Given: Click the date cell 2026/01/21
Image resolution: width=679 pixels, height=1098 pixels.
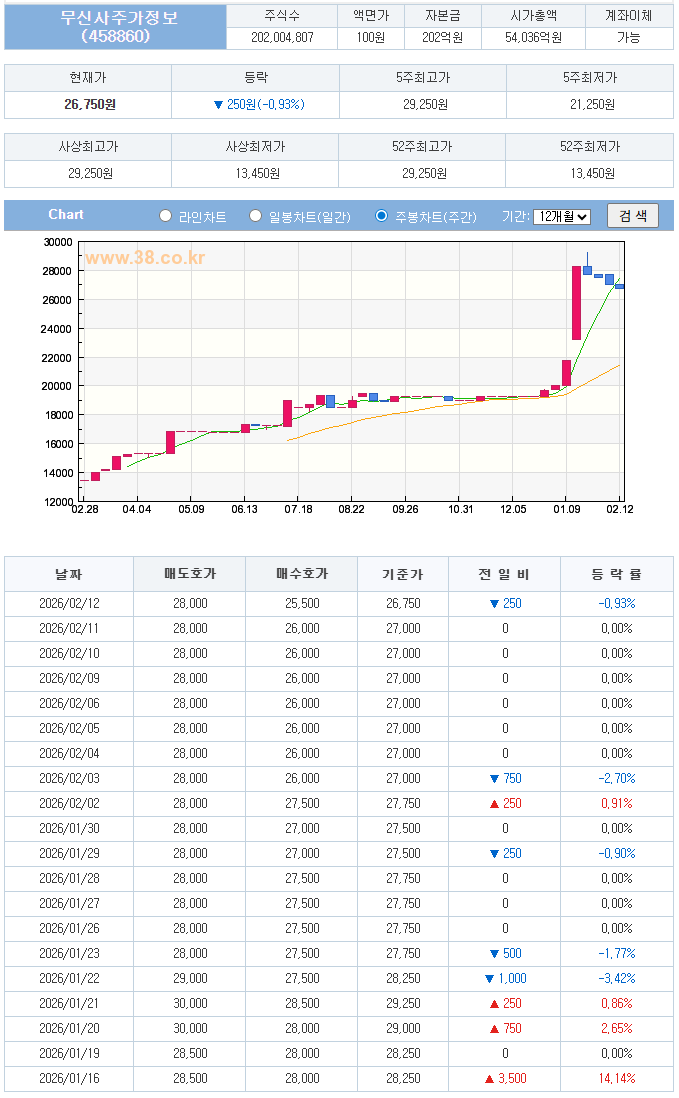Looking at the screenshot, I should point(69,1003).
